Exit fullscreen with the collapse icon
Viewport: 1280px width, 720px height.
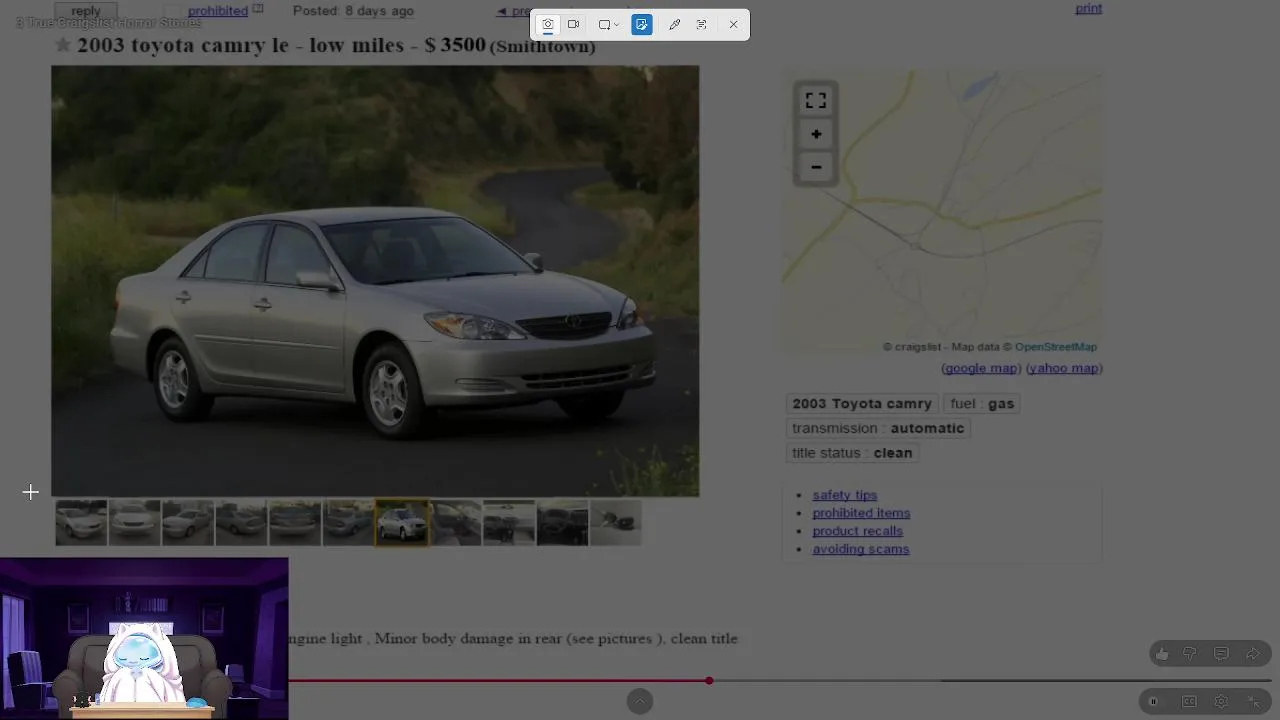tap(1254, 702)
